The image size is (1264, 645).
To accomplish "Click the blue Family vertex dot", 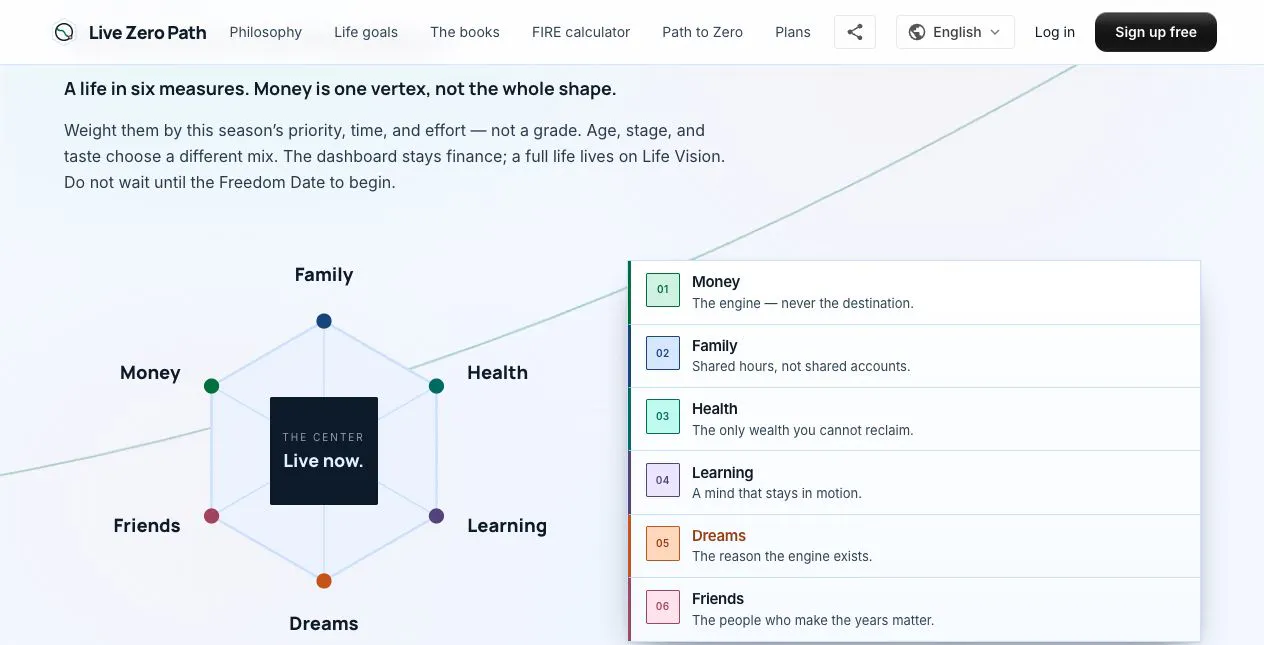I will [x=324, y=321].
